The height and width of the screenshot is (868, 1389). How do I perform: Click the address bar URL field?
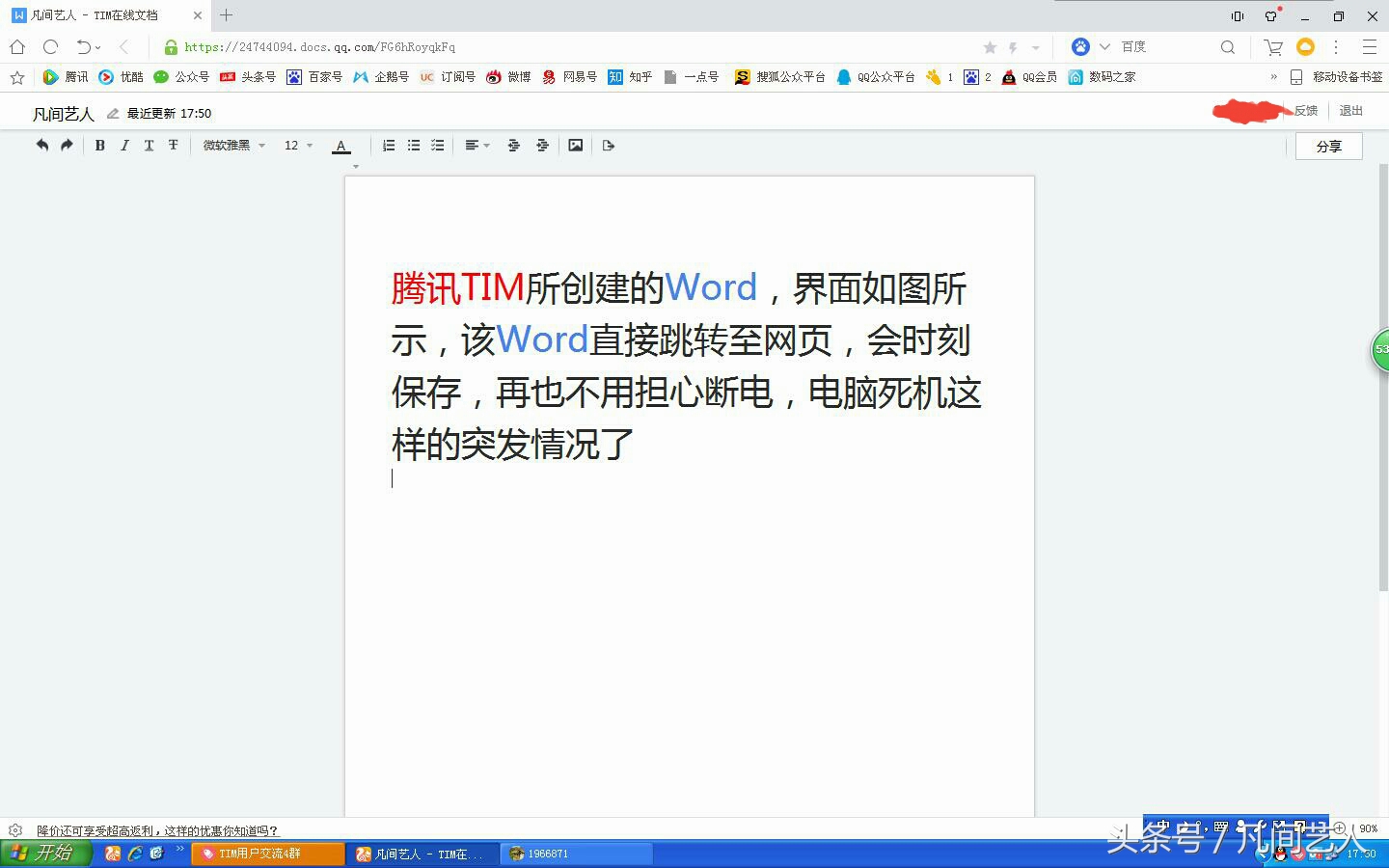[386, 46]
